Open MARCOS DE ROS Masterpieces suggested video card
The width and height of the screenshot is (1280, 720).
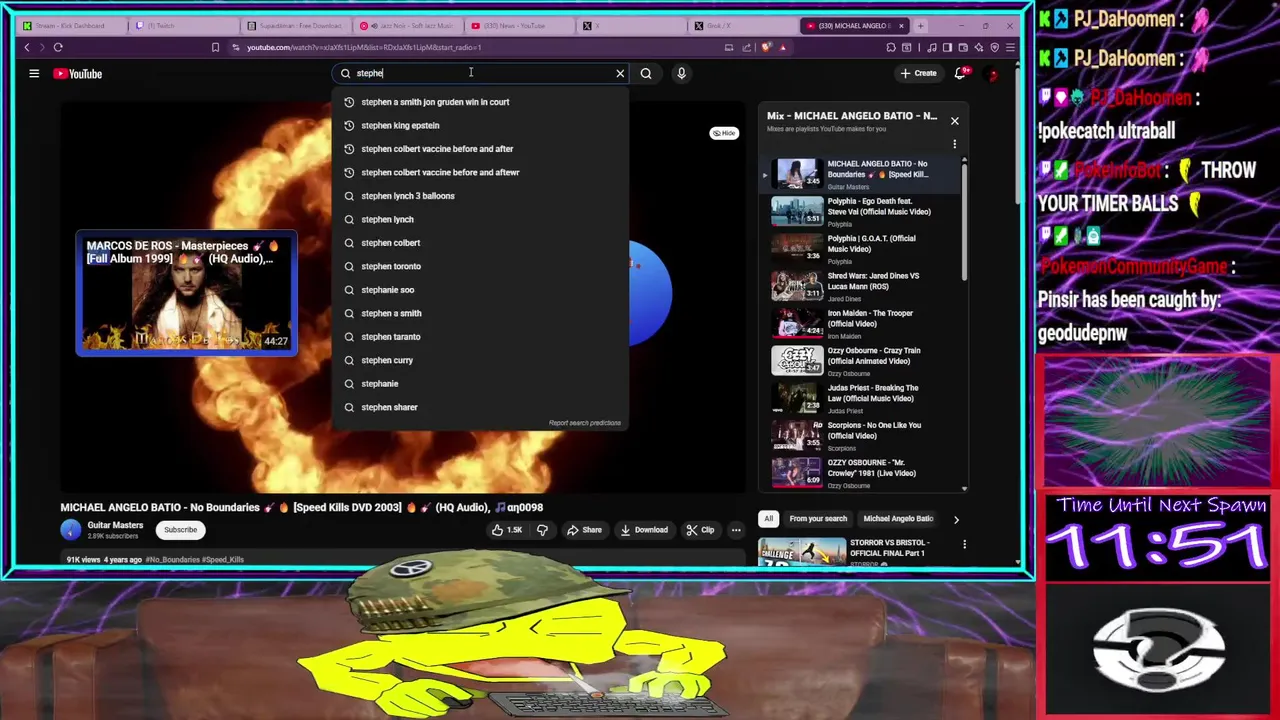186,293
